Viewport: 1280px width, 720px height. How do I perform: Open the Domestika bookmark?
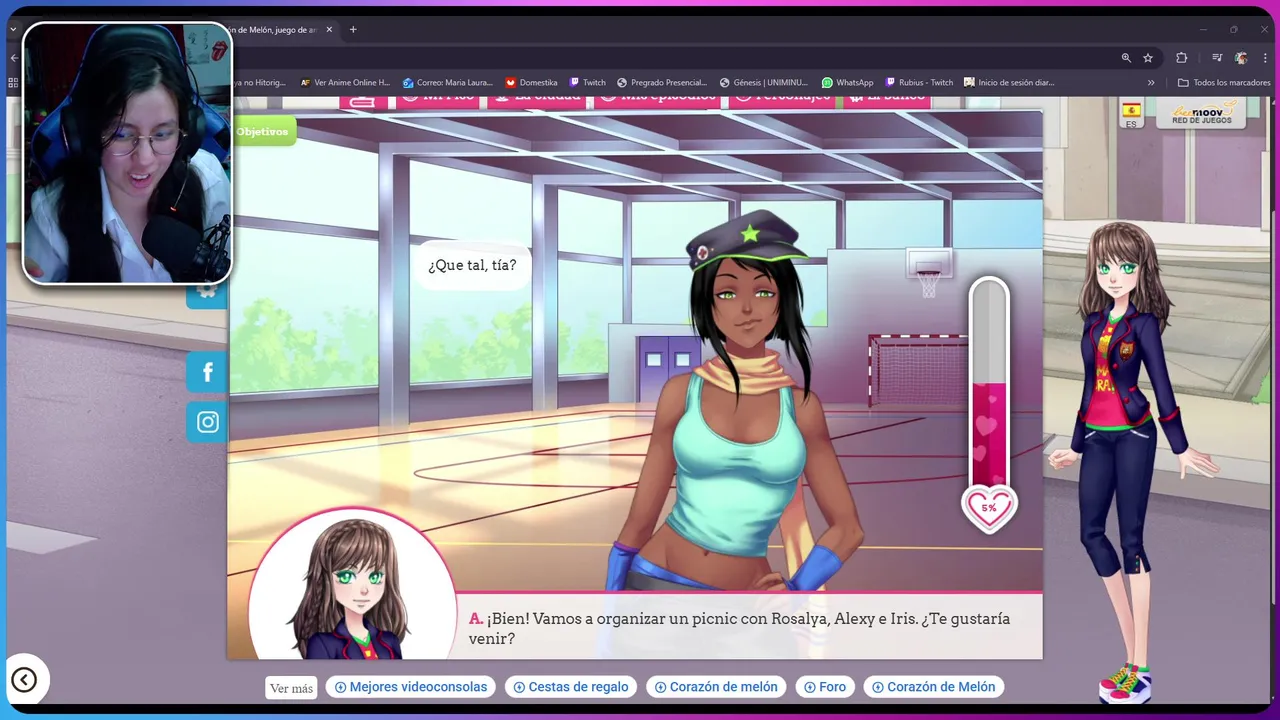[531, 83]
